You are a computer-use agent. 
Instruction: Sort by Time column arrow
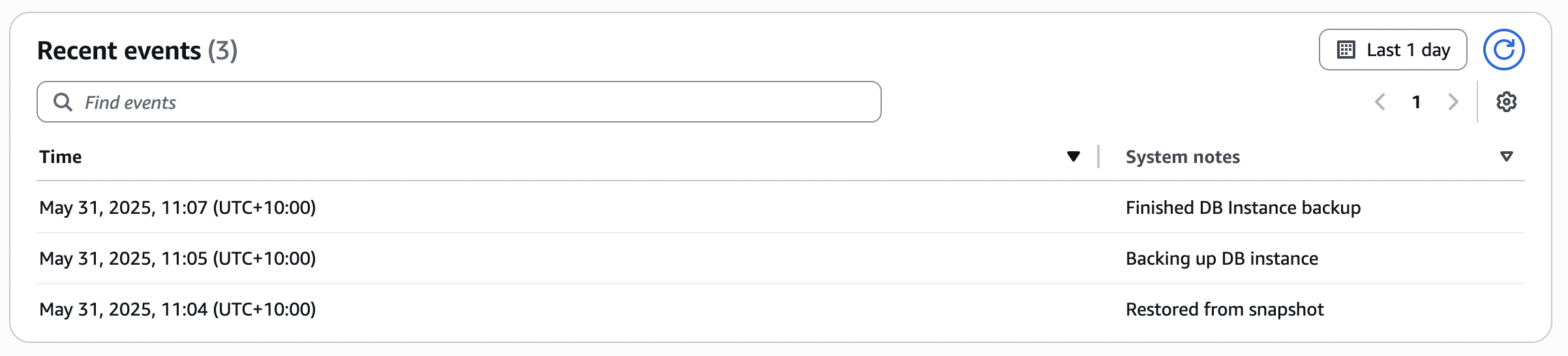click(1073, 156)
